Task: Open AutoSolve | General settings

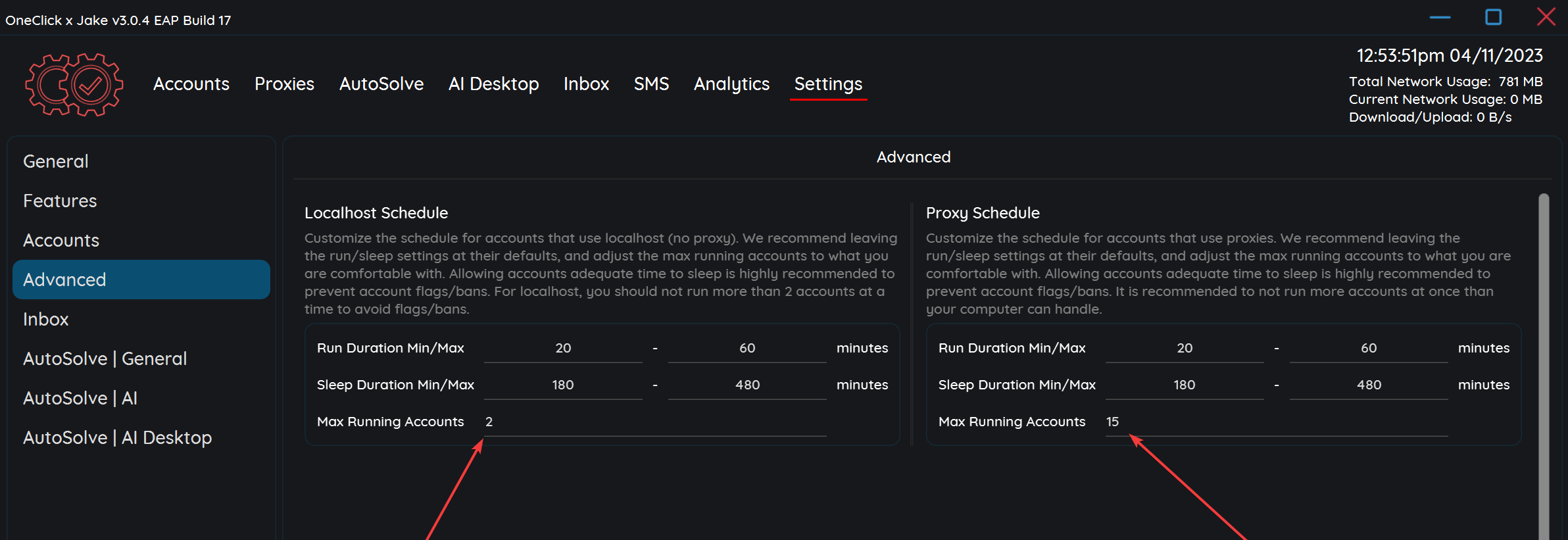Action: point(105,358)
